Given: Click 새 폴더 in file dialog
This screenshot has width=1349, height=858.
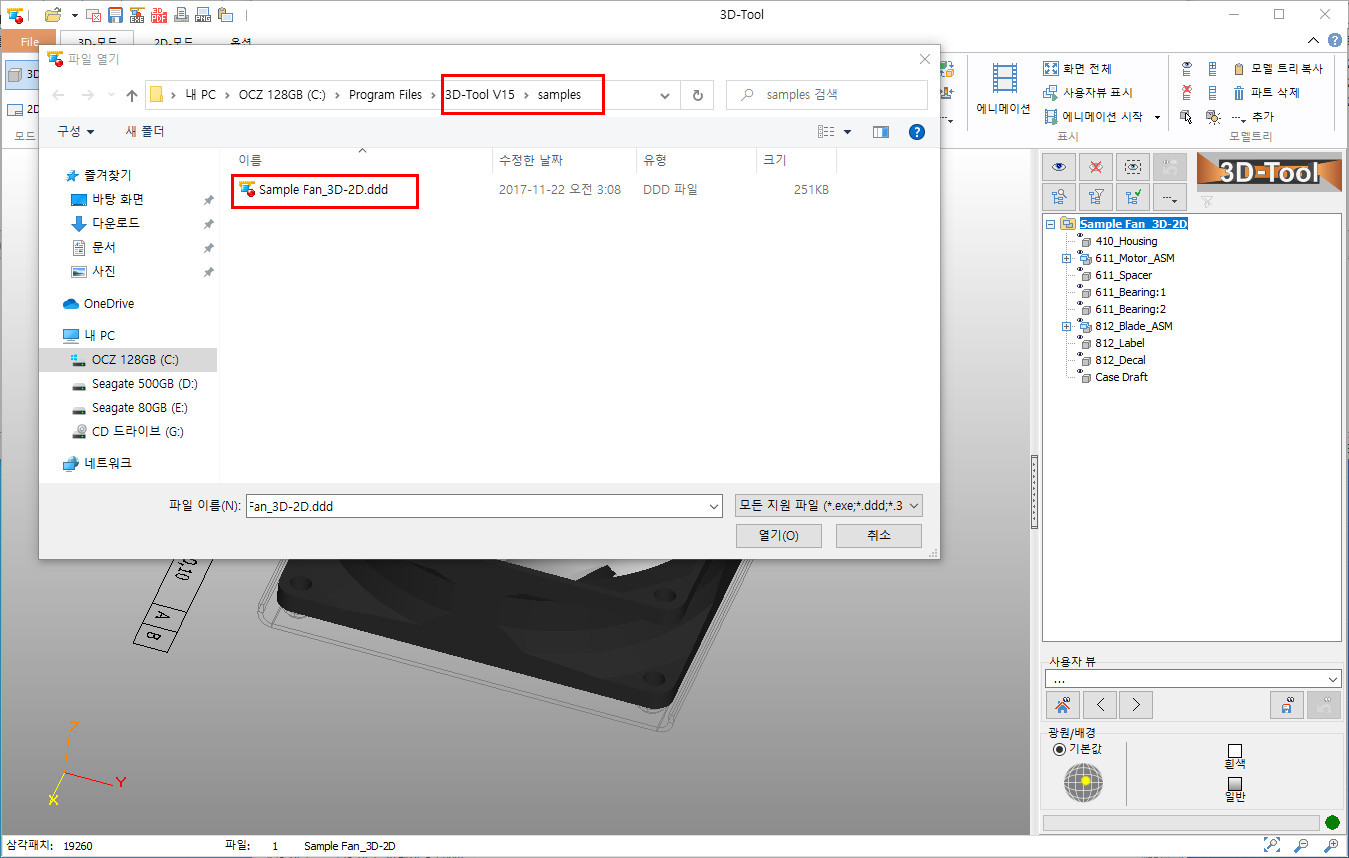Looking at the screenshot, I should (x=145, y=131).
